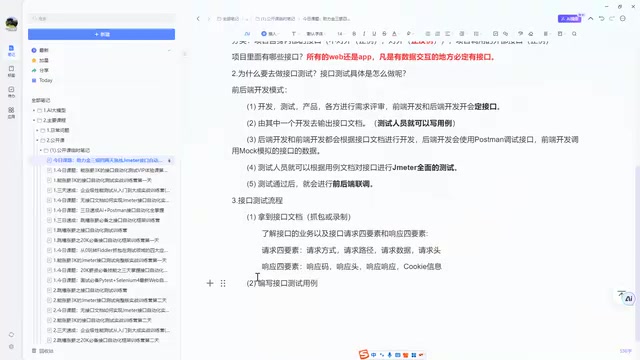
Task: Click the settings gear at bottom of left rail
Action: pyautogui.click(x=11, y=347)
